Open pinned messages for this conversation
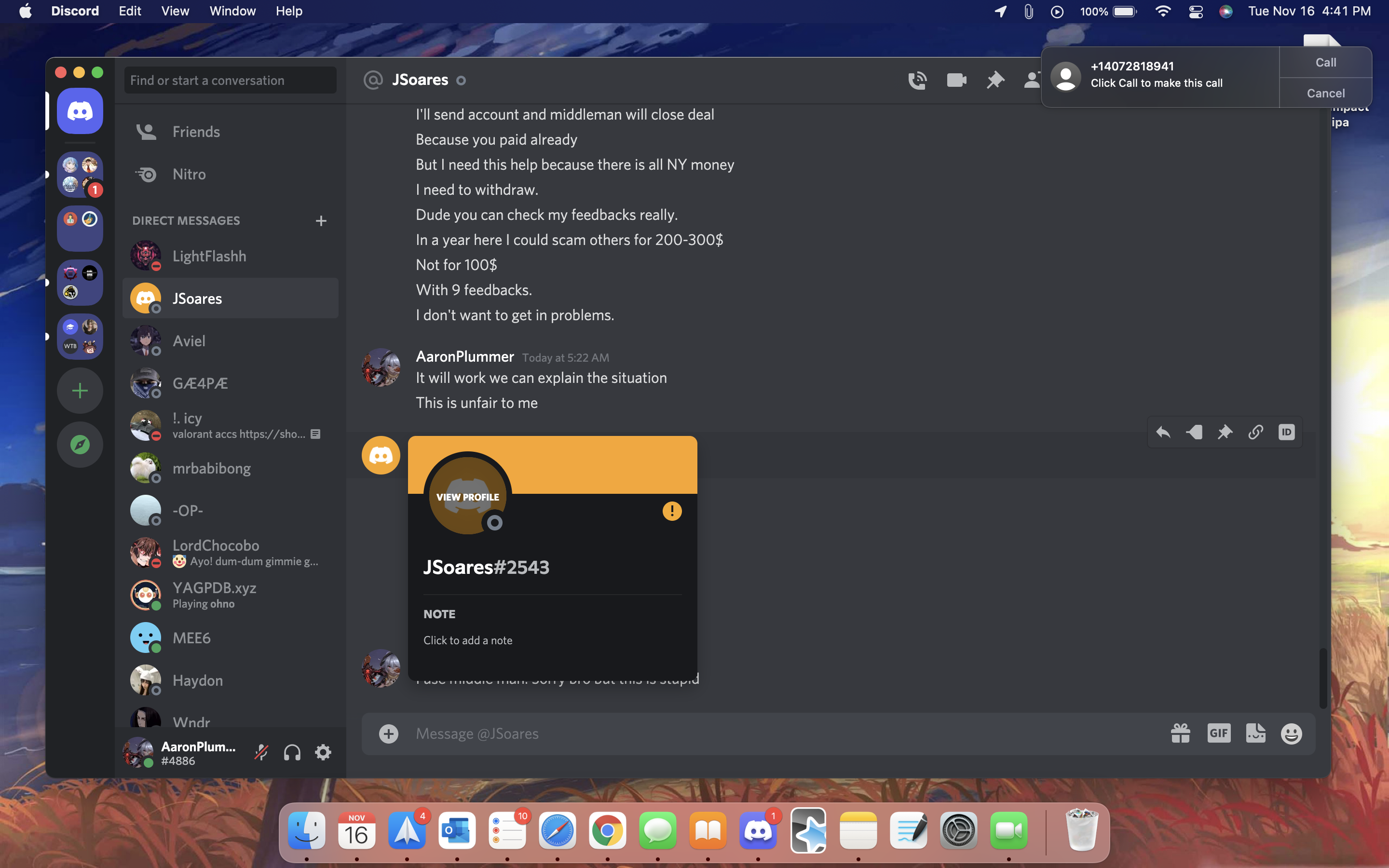This screenshot has width=1389, height=868. click(994, 81)
